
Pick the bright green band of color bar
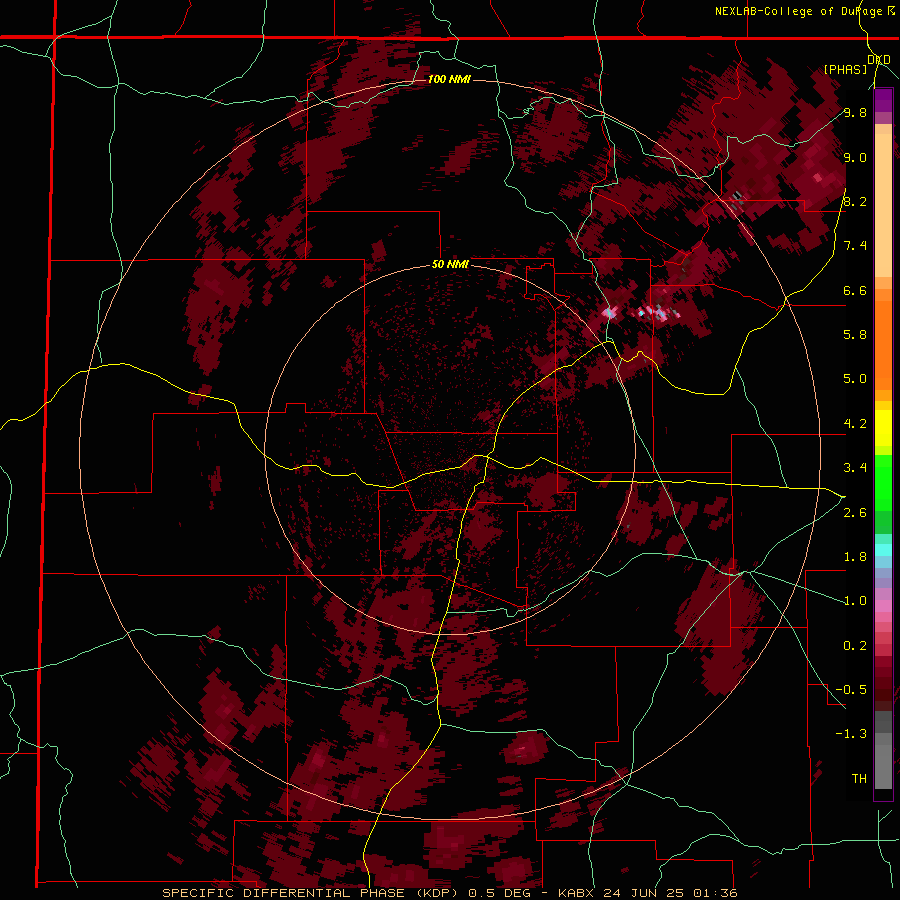click(x=883, y=482)
